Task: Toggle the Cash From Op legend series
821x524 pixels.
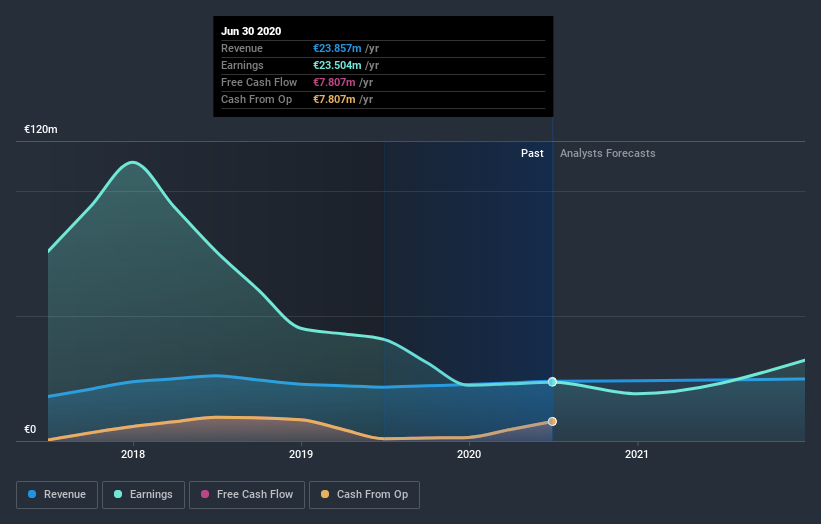Action: tap(364, 495)
